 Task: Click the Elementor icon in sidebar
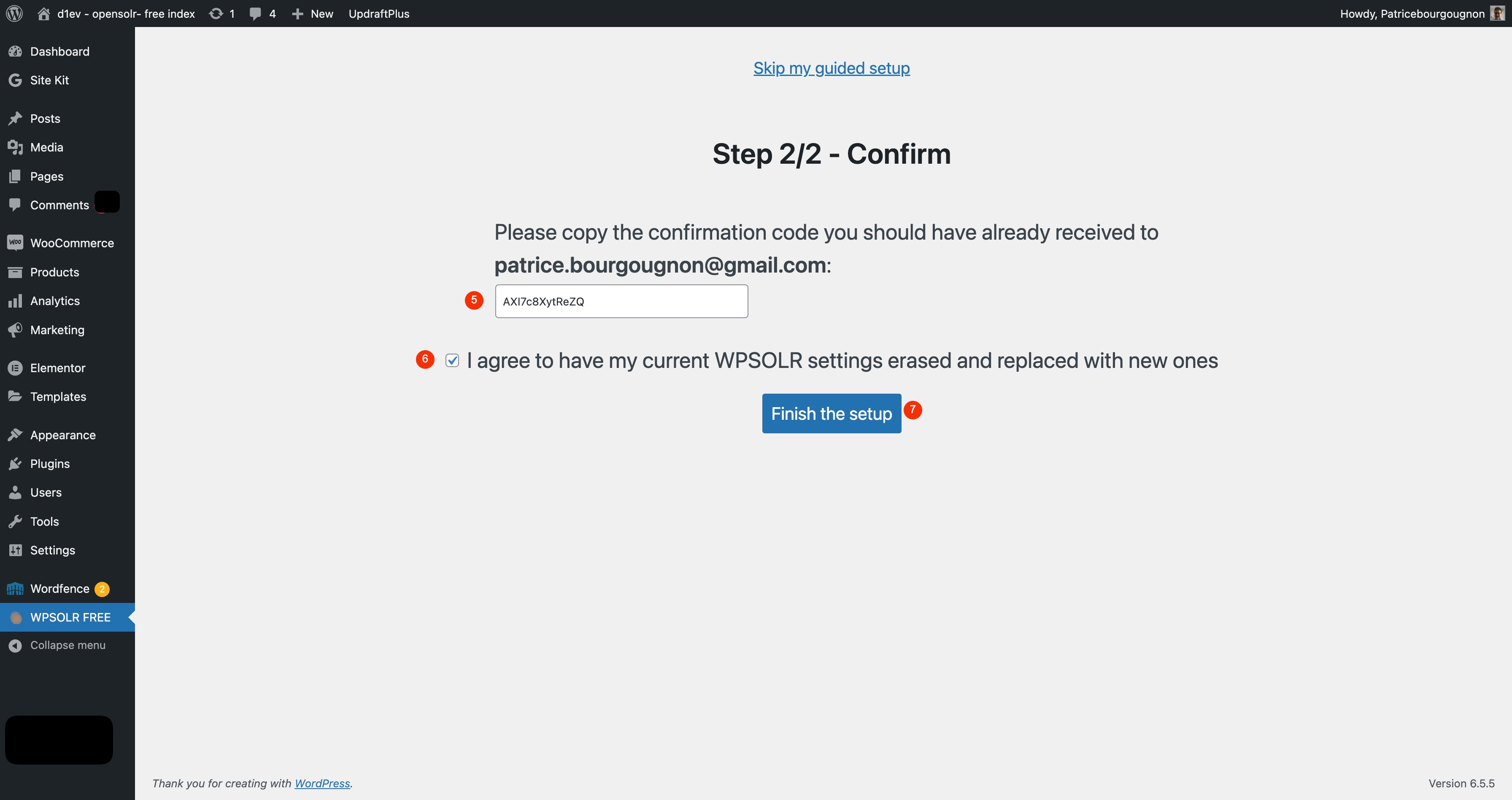click(x=15, y=368)
